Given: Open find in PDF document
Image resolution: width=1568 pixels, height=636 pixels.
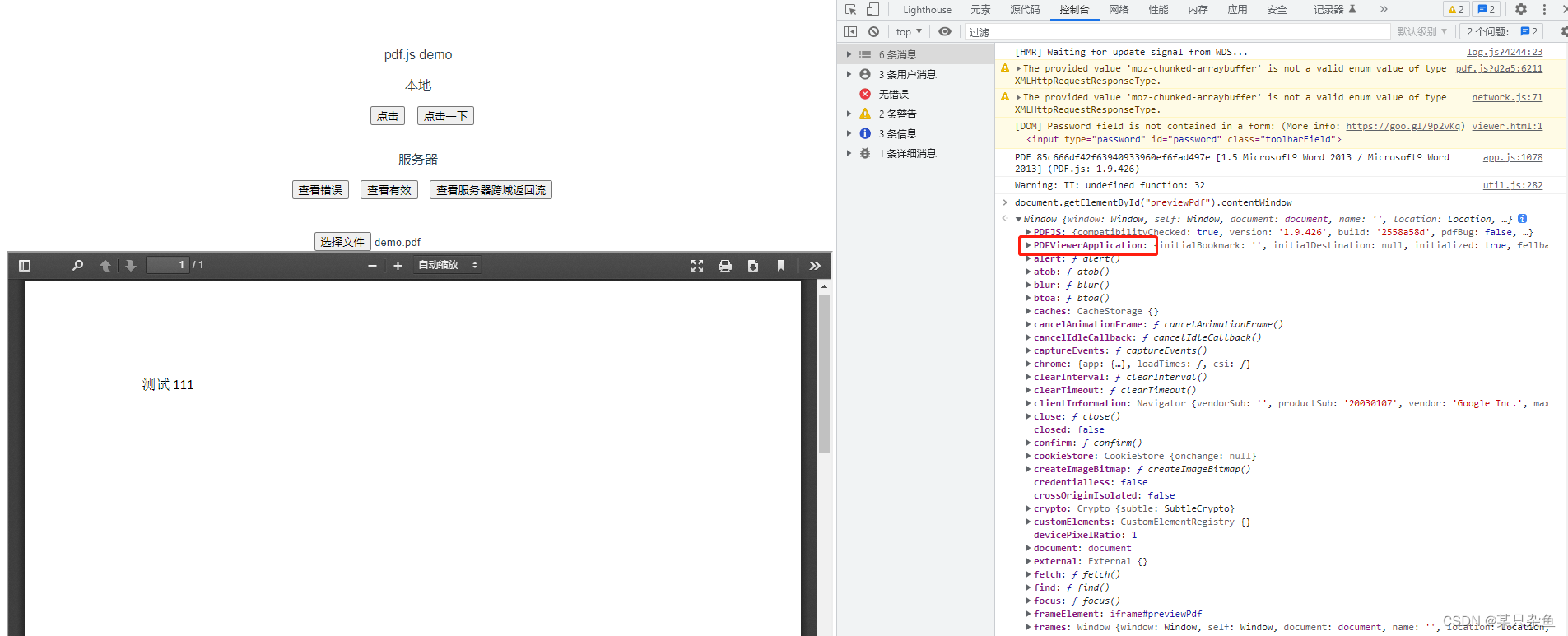Looking at the screenshot, I should [x=77, y=266].
